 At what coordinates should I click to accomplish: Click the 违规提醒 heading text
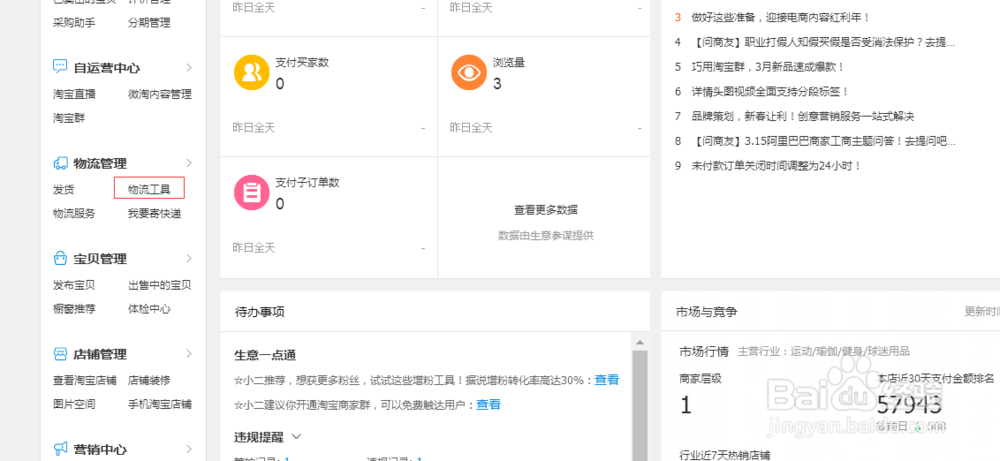click(260, 437)
